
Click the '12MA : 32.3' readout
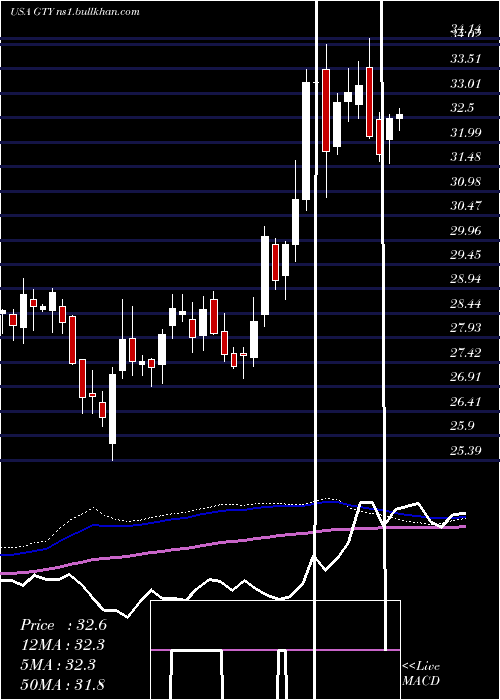point(63,645)
